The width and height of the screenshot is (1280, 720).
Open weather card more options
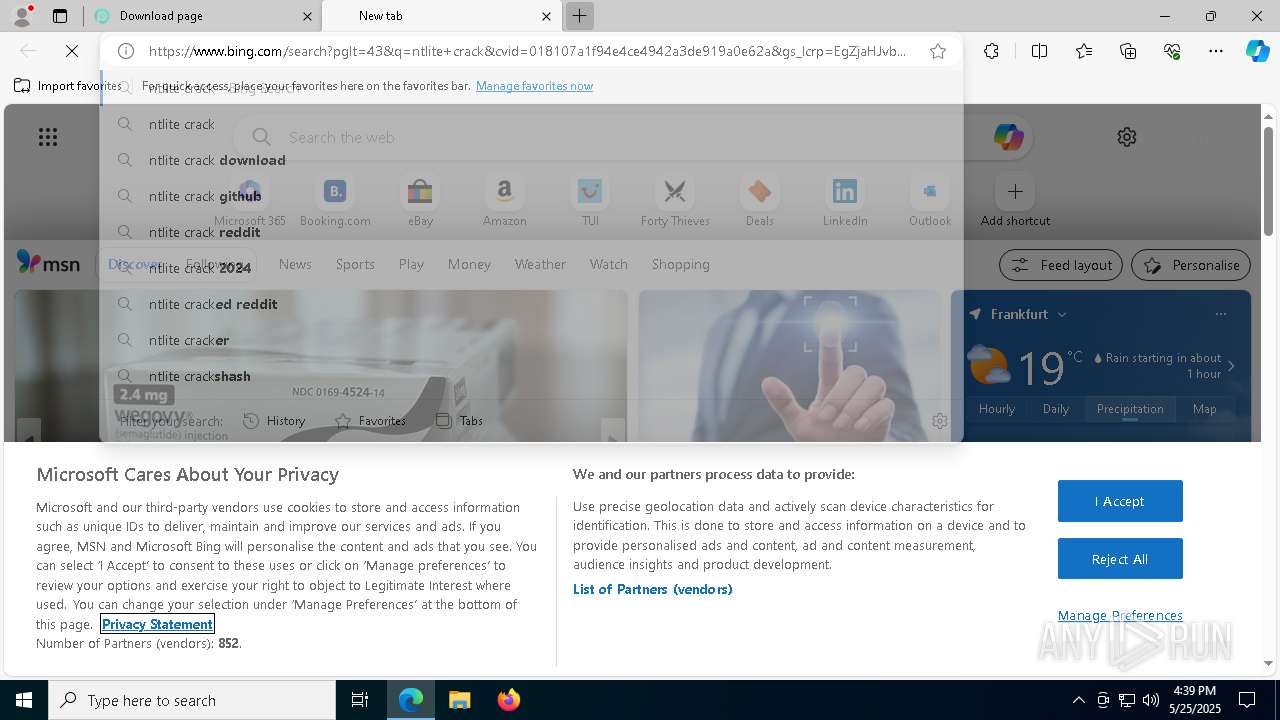[1221, 314]
